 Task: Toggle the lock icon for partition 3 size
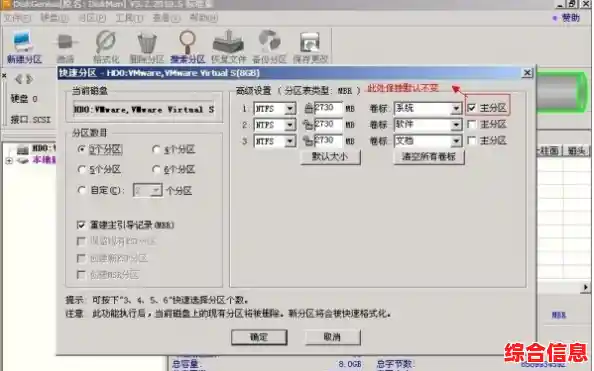[x=308, y=141]
